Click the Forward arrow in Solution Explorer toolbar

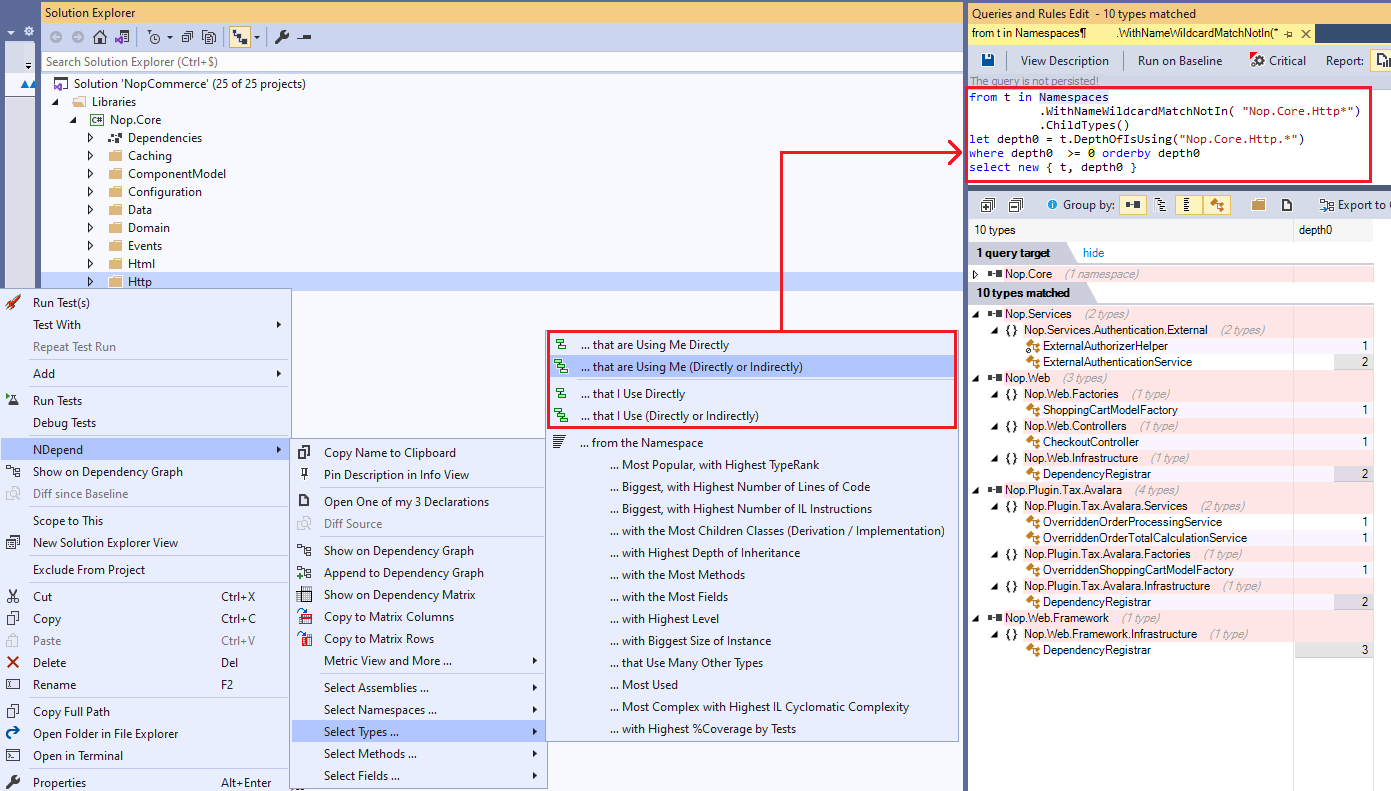77,37
